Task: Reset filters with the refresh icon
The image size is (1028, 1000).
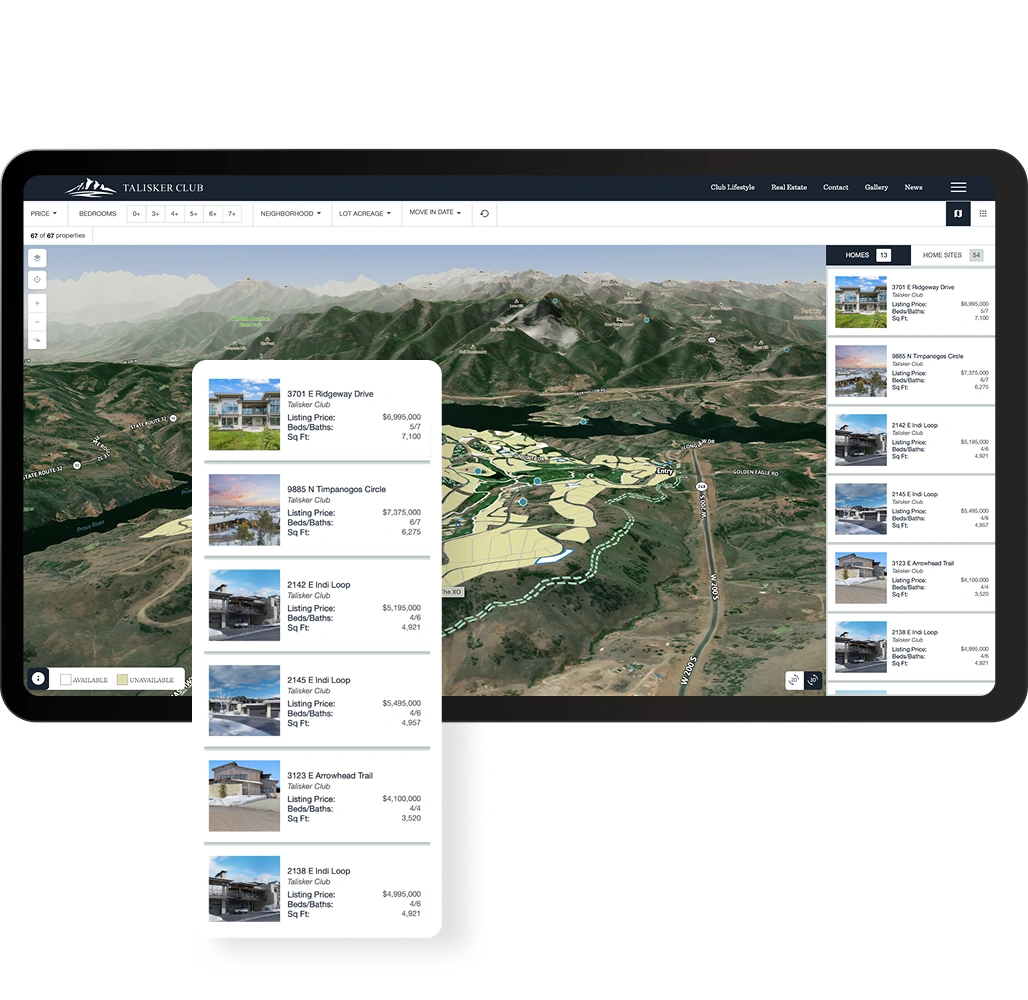Action: (484, 214)
